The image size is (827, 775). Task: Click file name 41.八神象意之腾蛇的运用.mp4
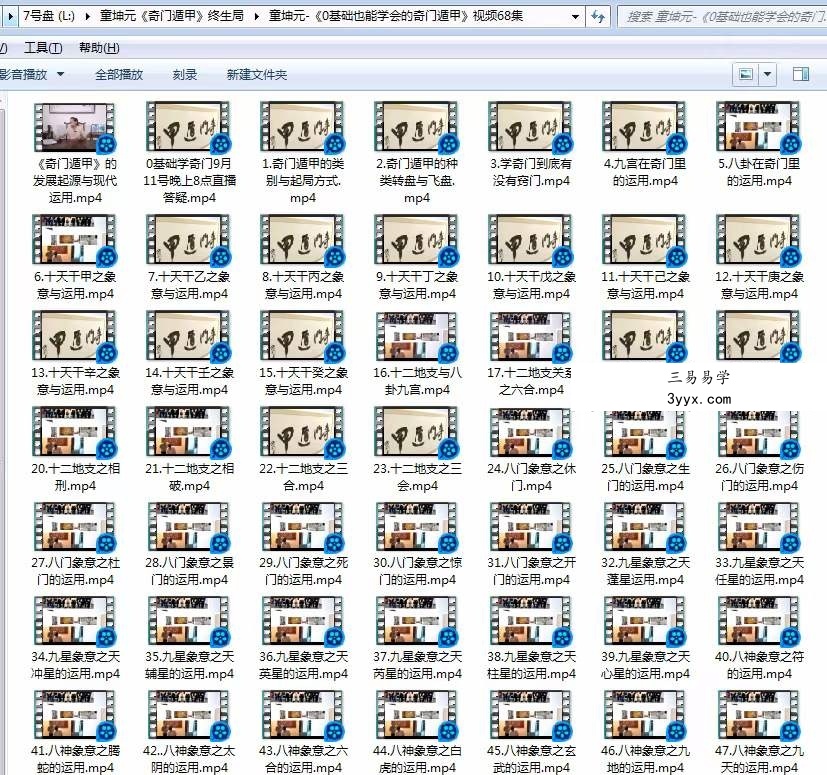click(75, 759)
